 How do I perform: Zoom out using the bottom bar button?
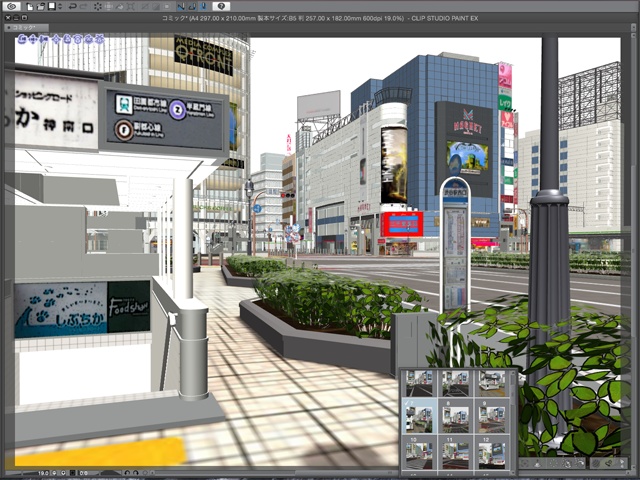pos(54,473)
